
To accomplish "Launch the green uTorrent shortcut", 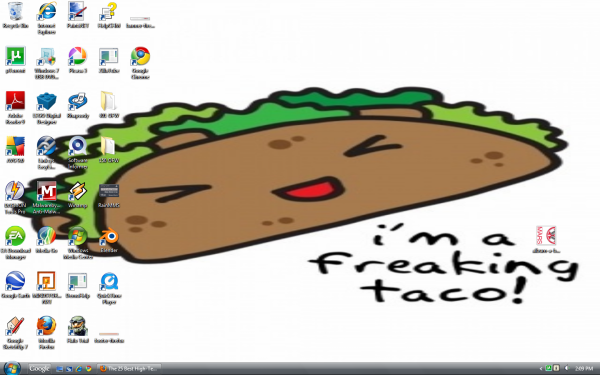I will 15,60.
